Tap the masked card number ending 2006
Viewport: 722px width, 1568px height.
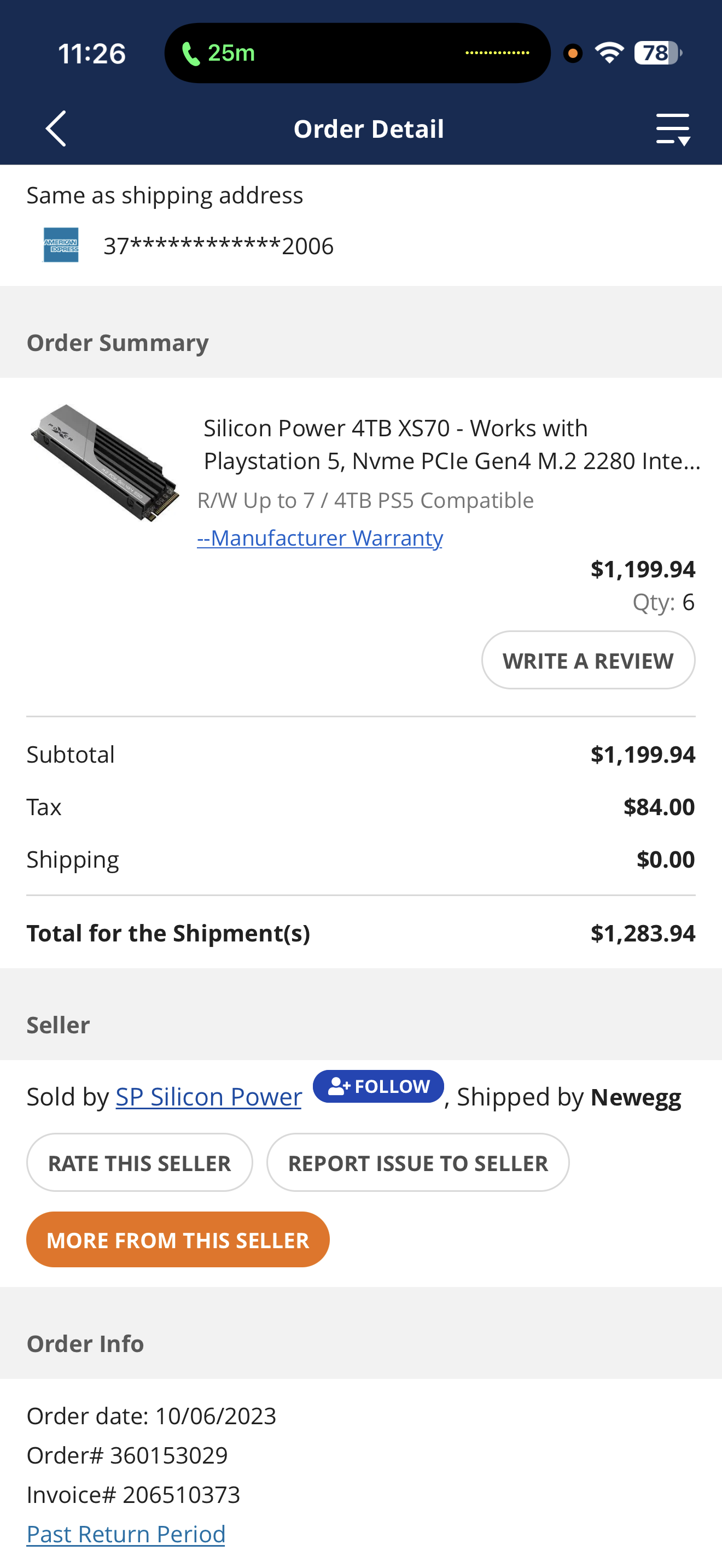click(218, 246)
